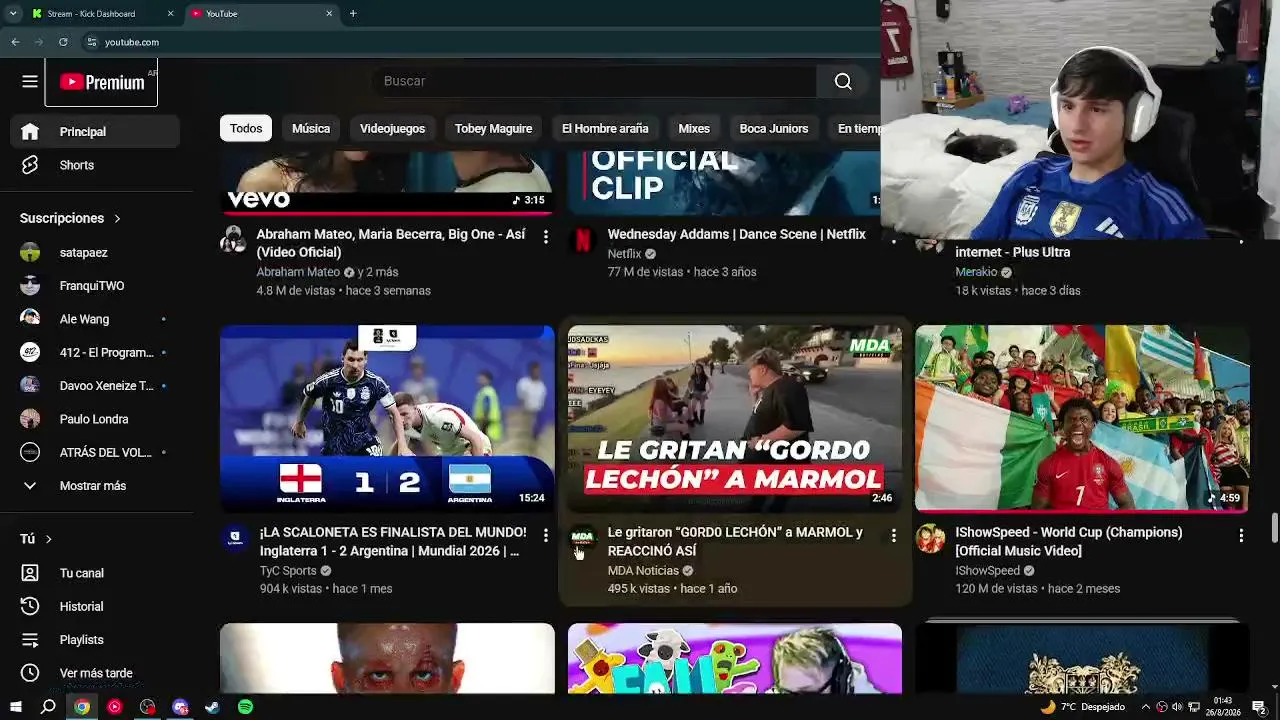Click the page vertical scrollbar thumb

[x=1274, y=529]
